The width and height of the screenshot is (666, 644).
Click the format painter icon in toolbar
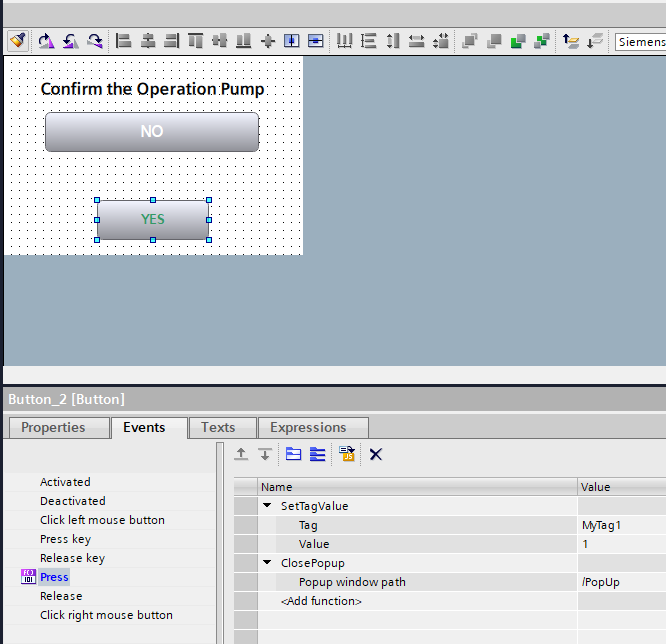17,41
